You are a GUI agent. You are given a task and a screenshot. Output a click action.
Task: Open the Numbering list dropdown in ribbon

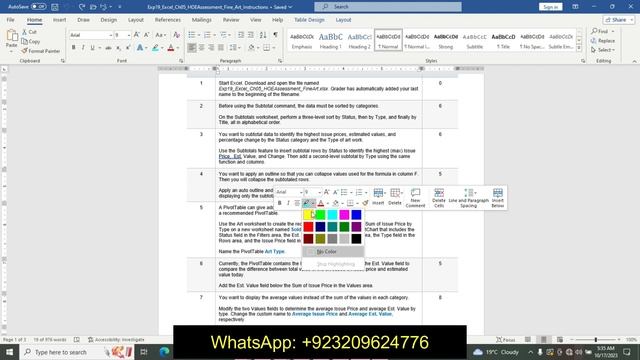(214, 35)
